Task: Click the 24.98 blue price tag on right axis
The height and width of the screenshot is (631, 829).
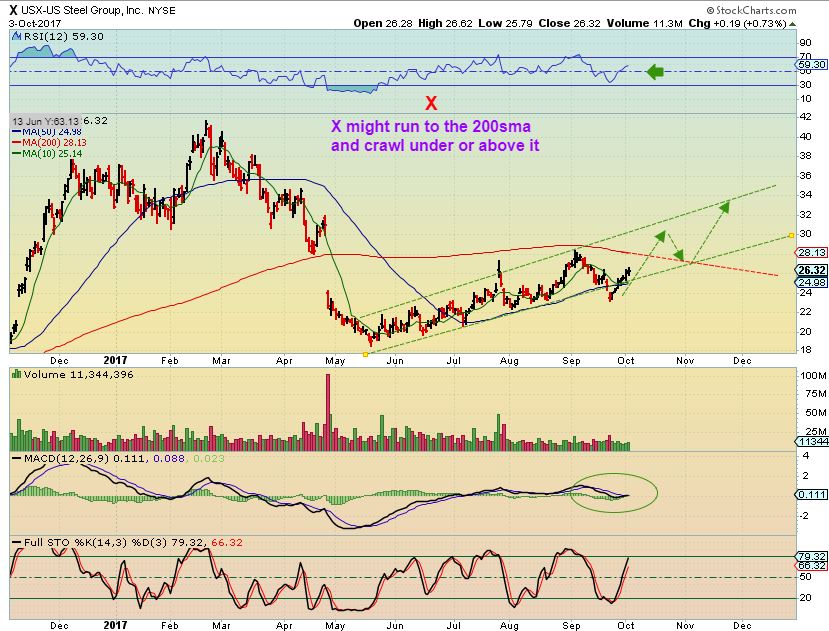Action: tap(812, 282)
